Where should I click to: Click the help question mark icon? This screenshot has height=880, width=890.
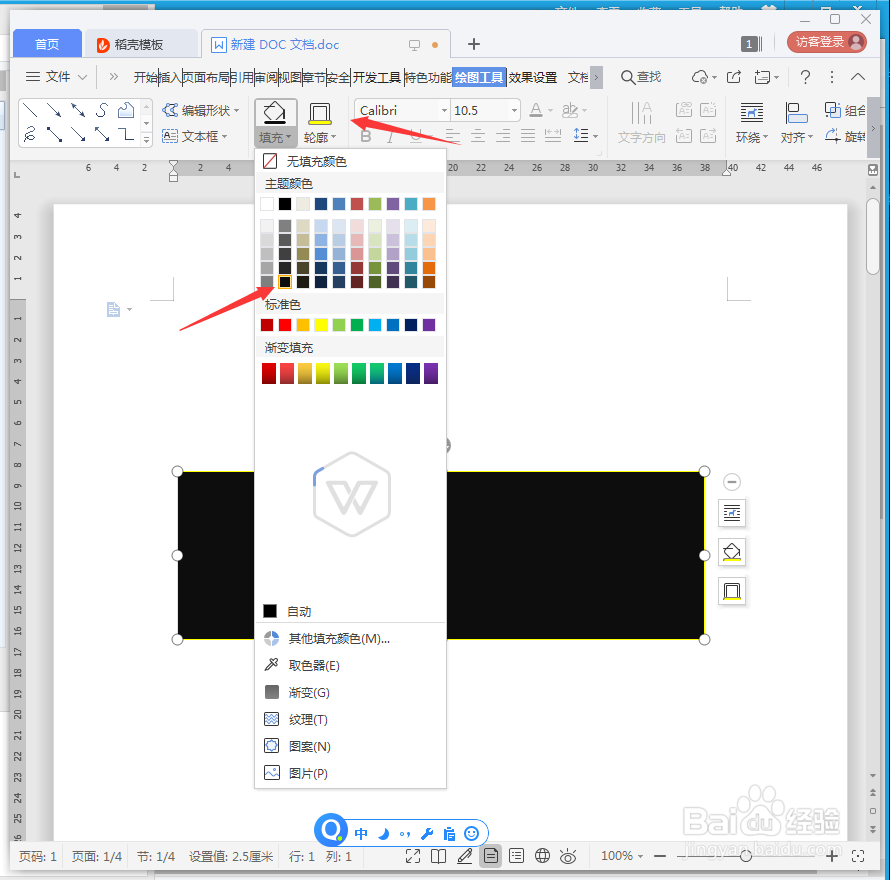point(805,77)
